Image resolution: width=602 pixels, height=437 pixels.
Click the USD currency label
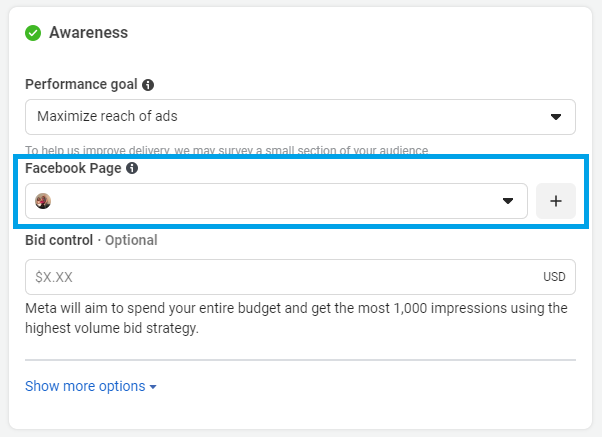[x=554, y=277]
